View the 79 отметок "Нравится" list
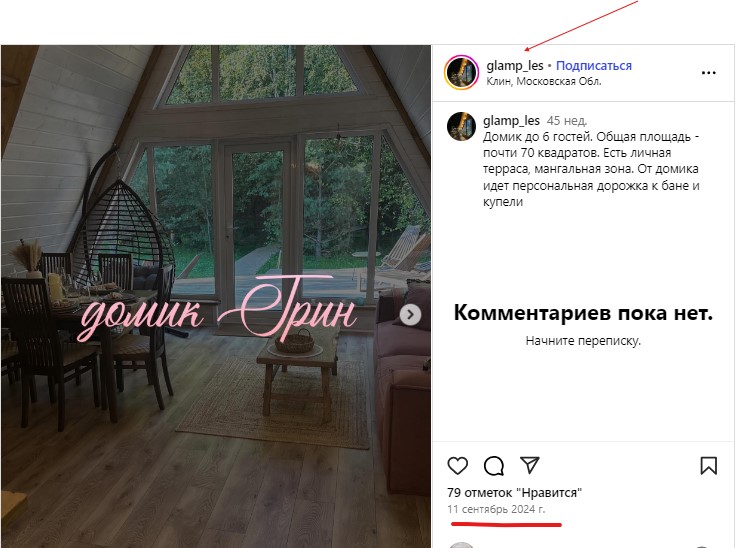 point(514,493)
